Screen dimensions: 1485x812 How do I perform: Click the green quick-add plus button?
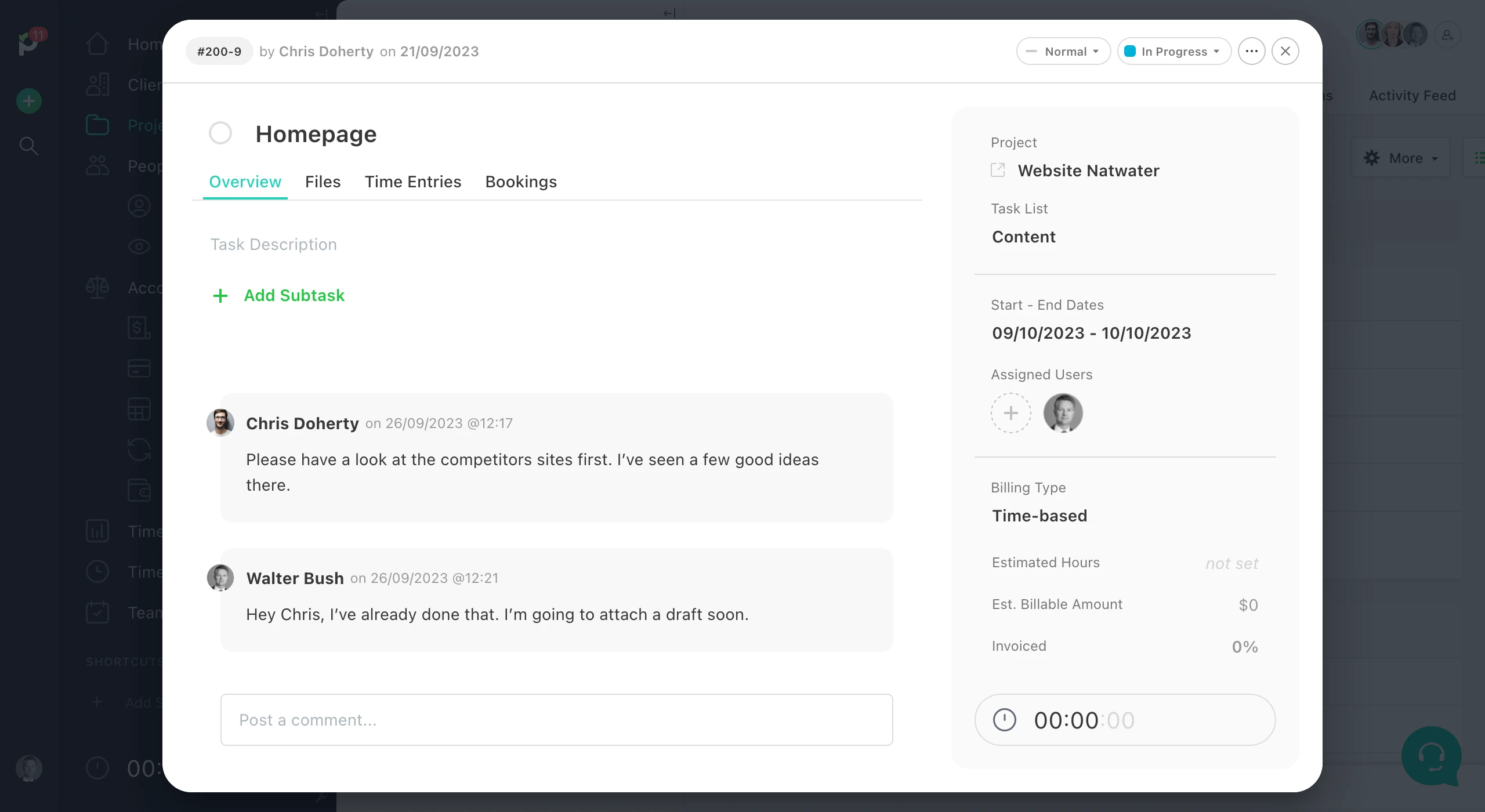pos(28,101)
